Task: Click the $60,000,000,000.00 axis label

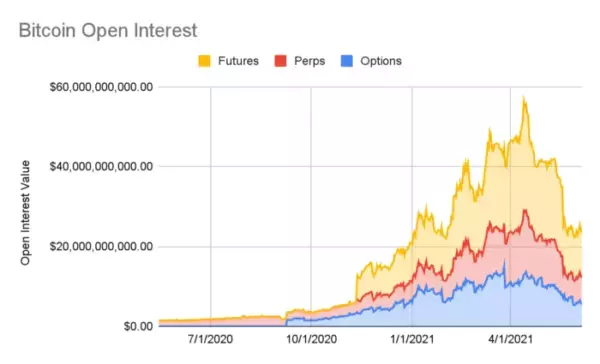Action: click(x=101, y=87)
